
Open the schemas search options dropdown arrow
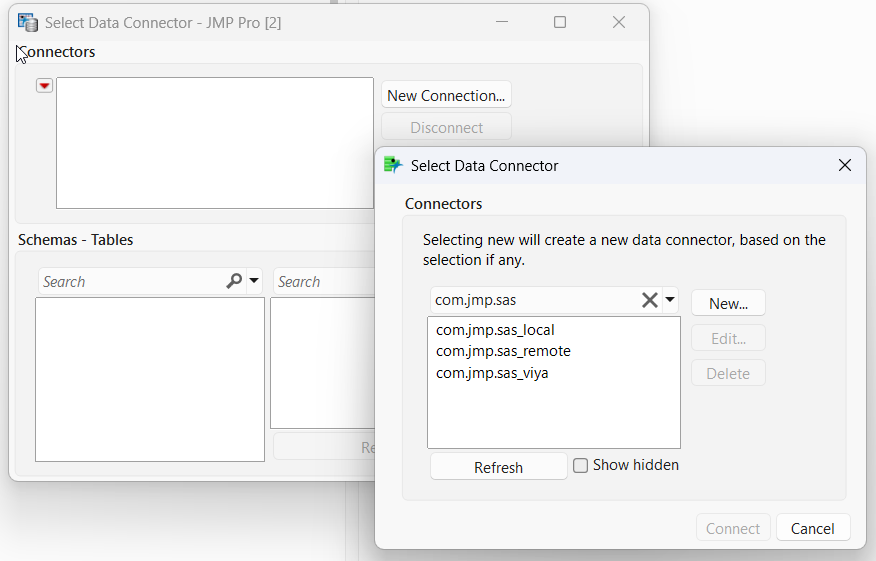click(x=254, y=280)
